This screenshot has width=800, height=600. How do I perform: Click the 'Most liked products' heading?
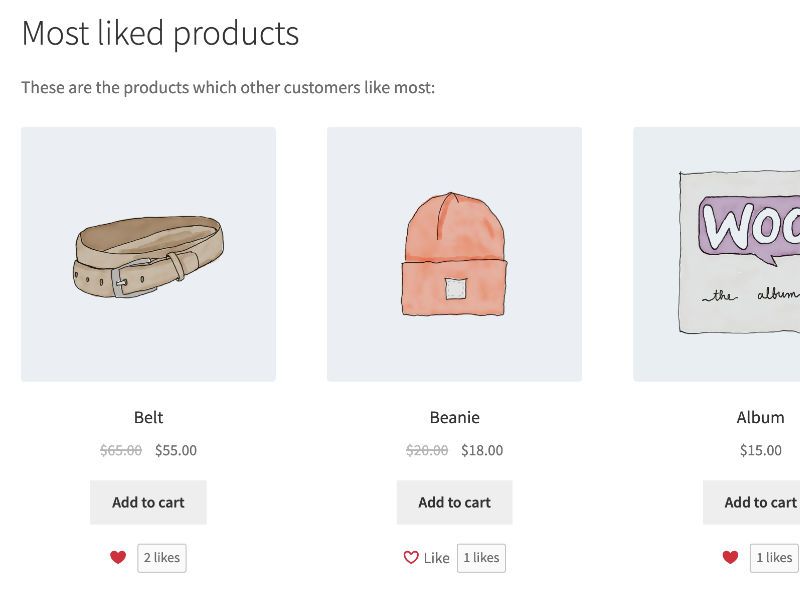(x=160, y=33)
